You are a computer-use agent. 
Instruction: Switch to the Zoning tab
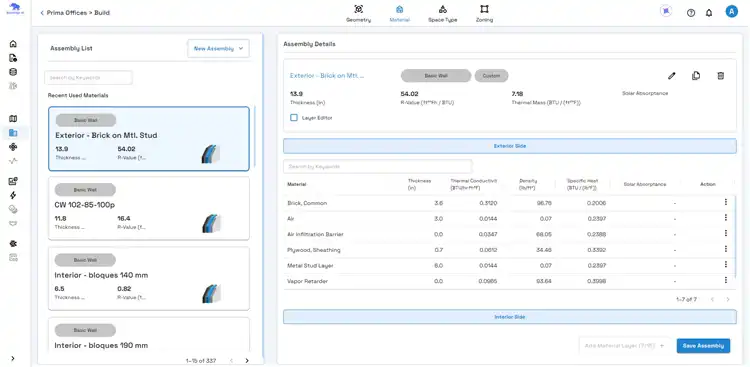[484, 13]
